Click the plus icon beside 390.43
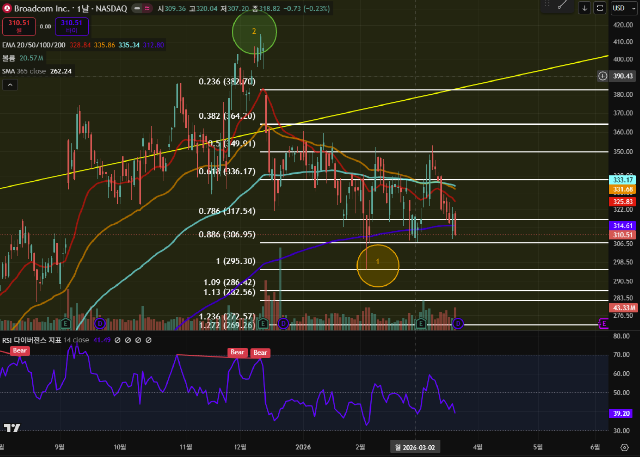This screenshot has width=640, height=457. tap(602, 76)
